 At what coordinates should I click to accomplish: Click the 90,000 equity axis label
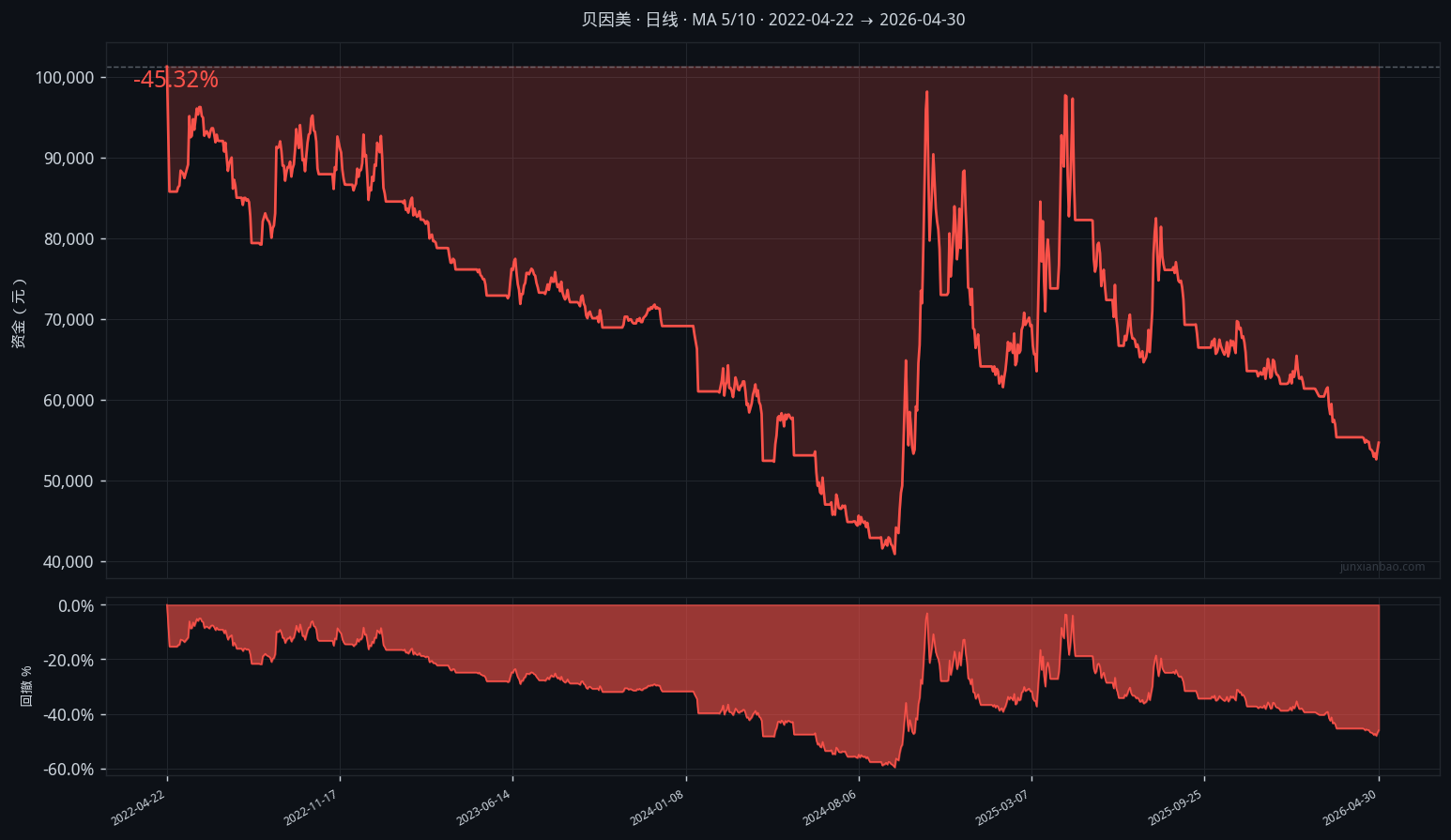tap(69, 159)
